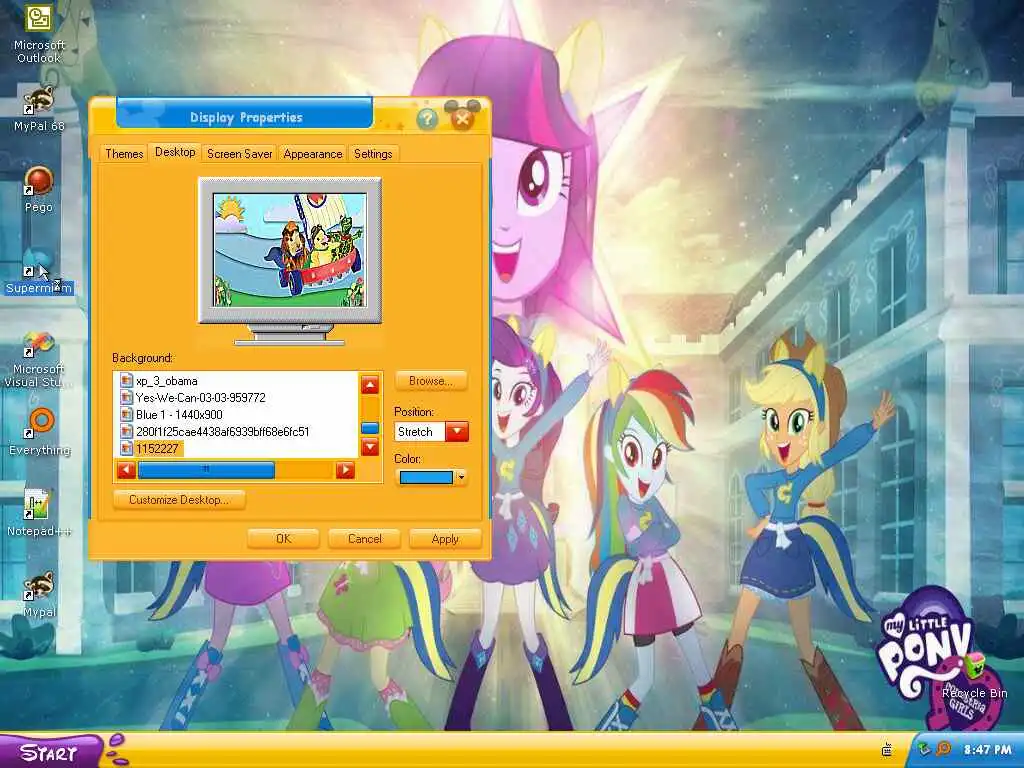Click the OK button

tap(283, 539)
